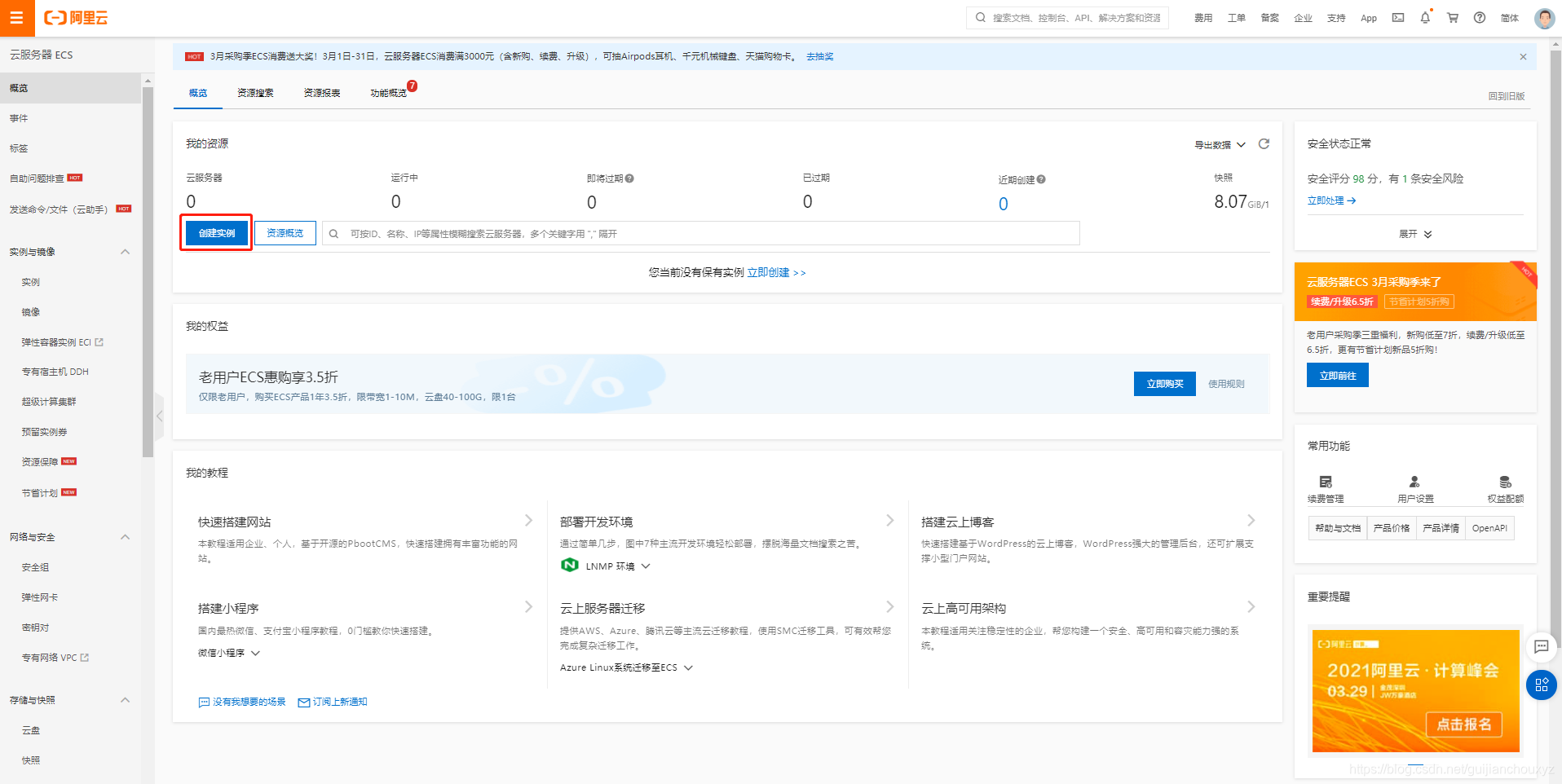Open 部署开发环境 tutorial arrow
The image size is (1562, 784).
tap(889, 520)
